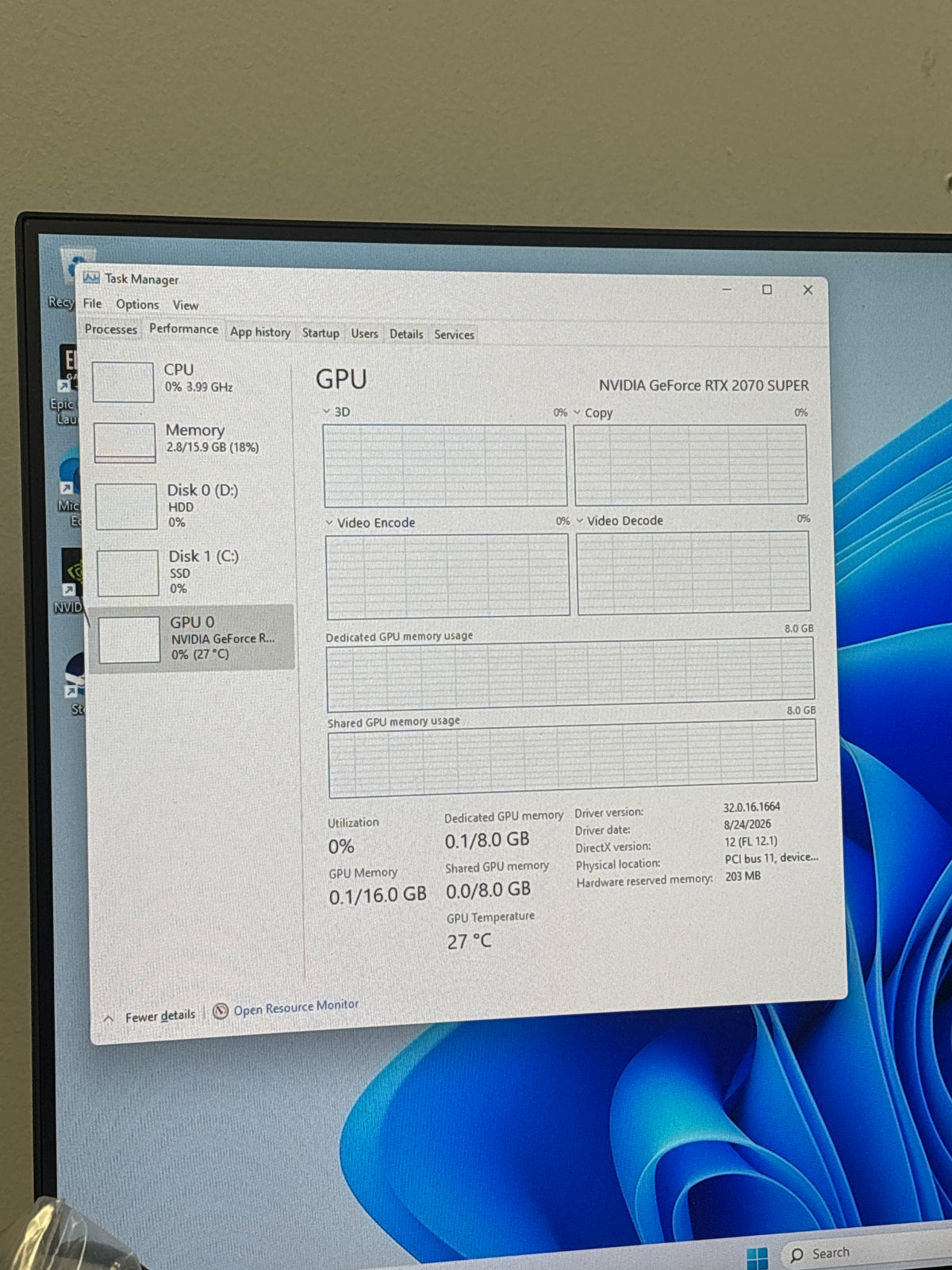The image size is (952, 1270).
Task: Click the 0.1/16.0 GB GPU memory value
Action: tap(378, 895)
